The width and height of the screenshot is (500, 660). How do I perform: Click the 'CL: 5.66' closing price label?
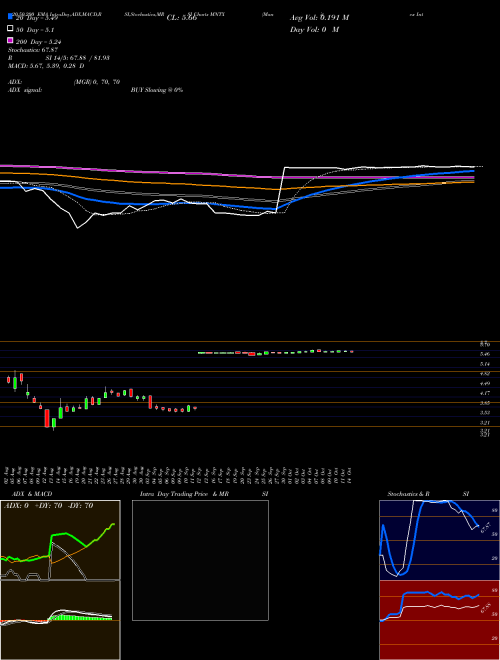pyautogui.click(x=182, y=18)
